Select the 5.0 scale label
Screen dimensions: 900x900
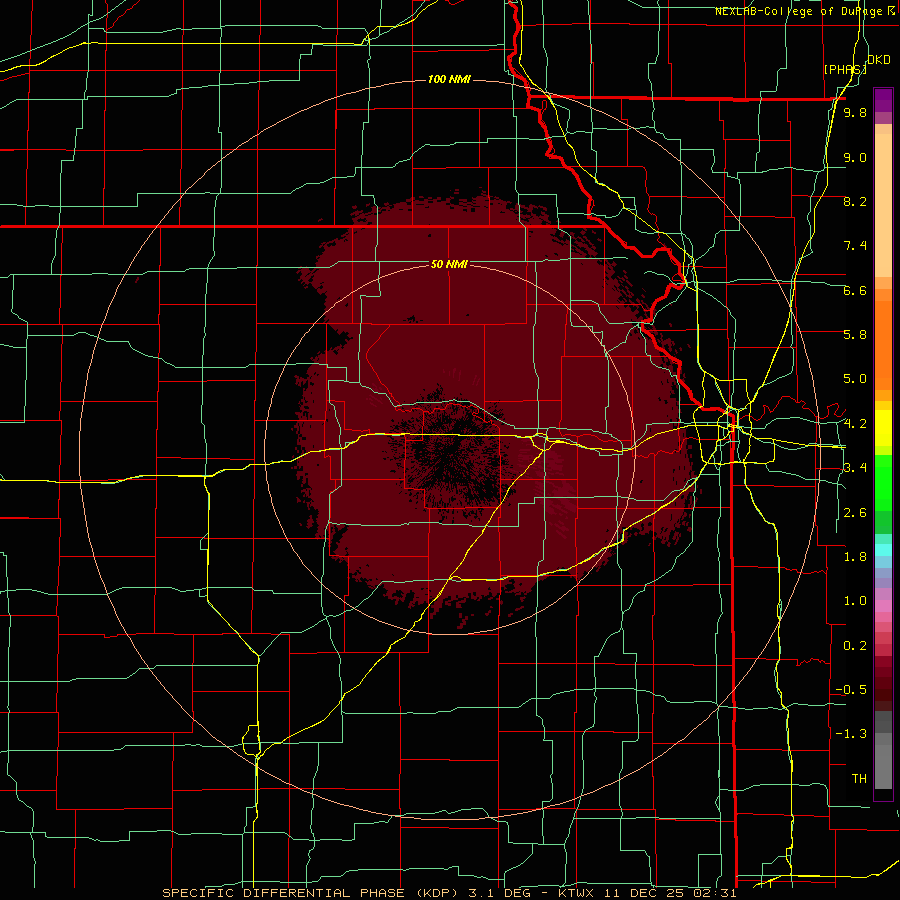[855, 379]
